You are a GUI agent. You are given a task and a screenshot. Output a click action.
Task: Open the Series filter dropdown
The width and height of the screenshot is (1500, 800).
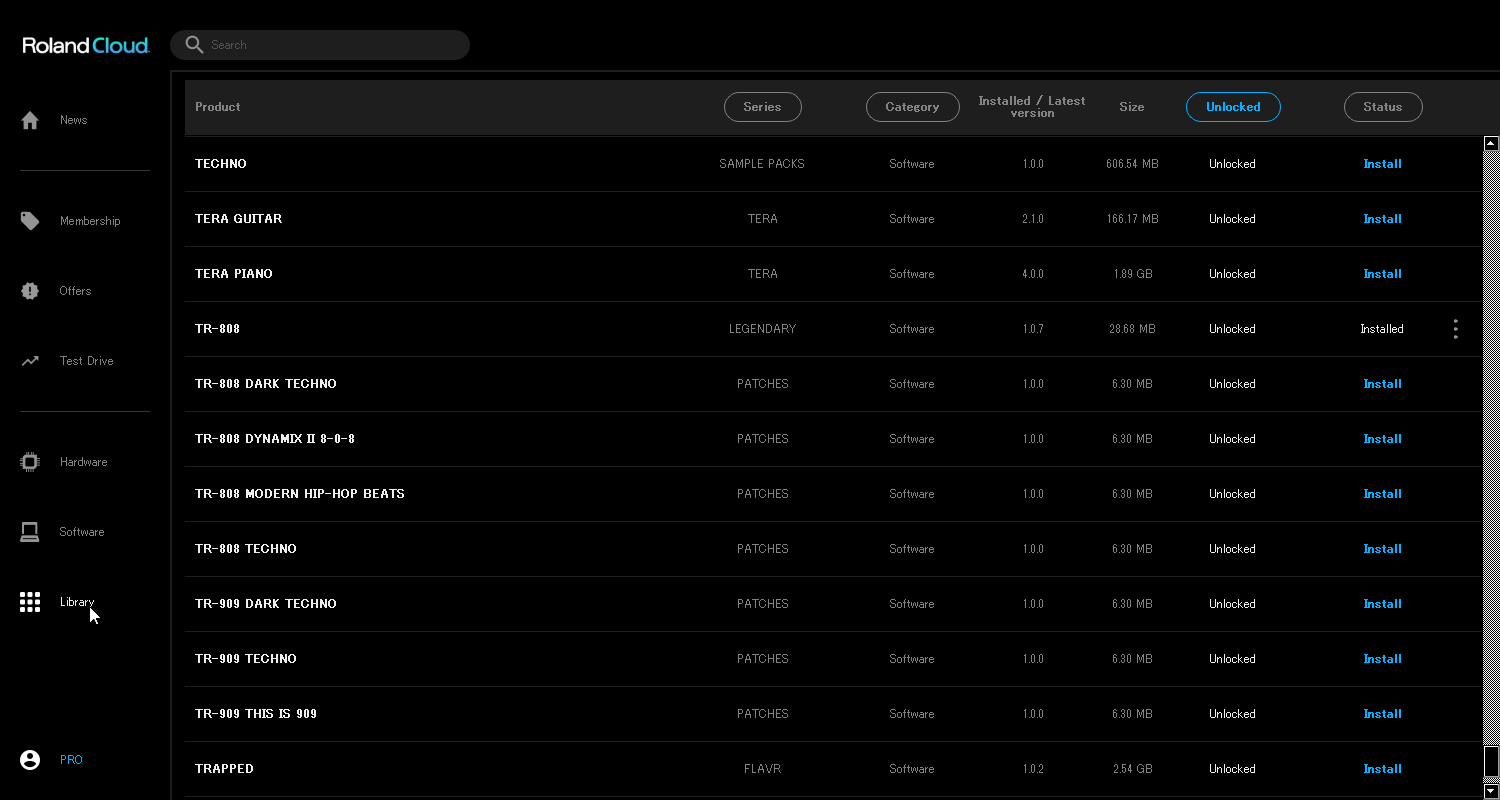point(763,107)
